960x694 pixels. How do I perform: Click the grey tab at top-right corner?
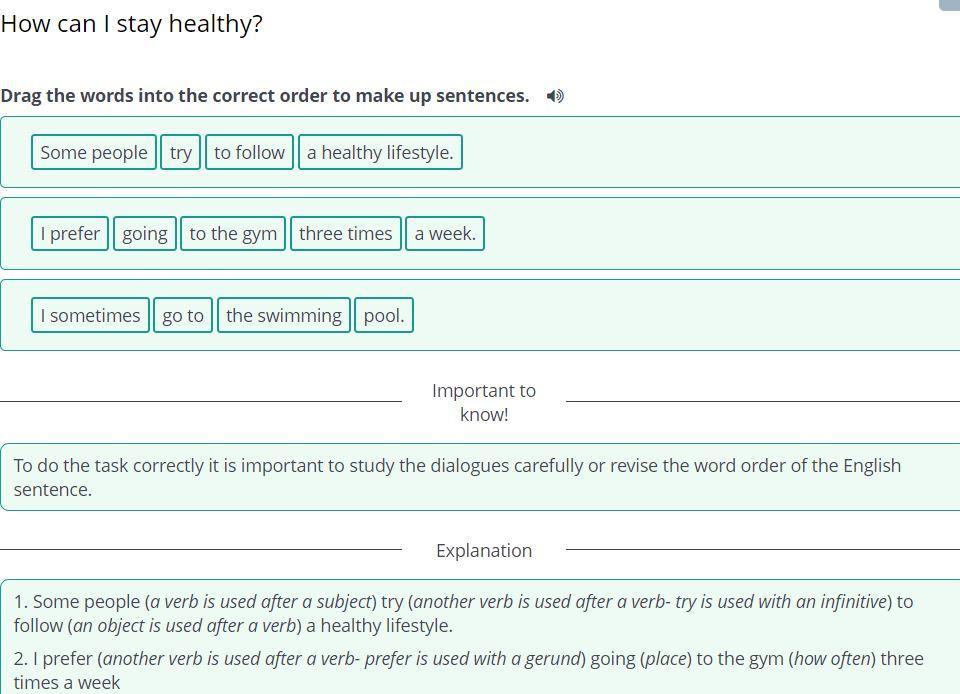950,5
